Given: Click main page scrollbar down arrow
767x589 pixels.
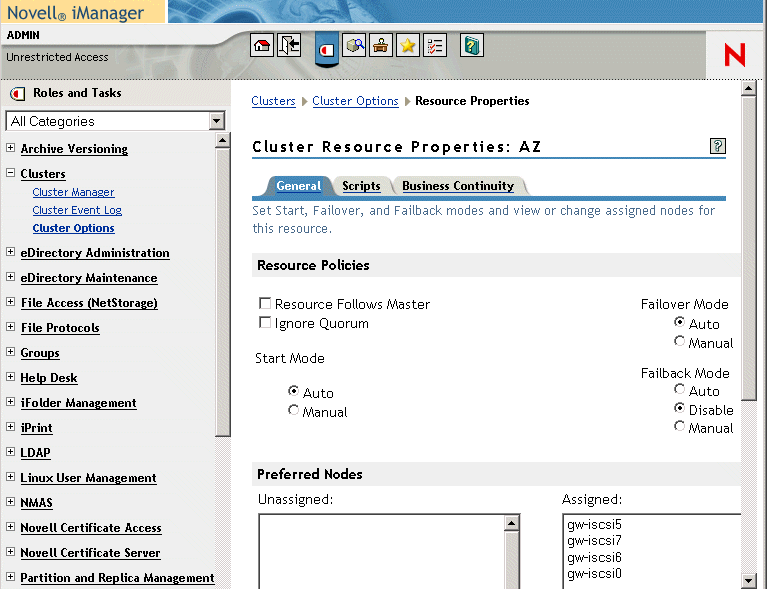Looking at the screenshot, I should pos(749,580).
